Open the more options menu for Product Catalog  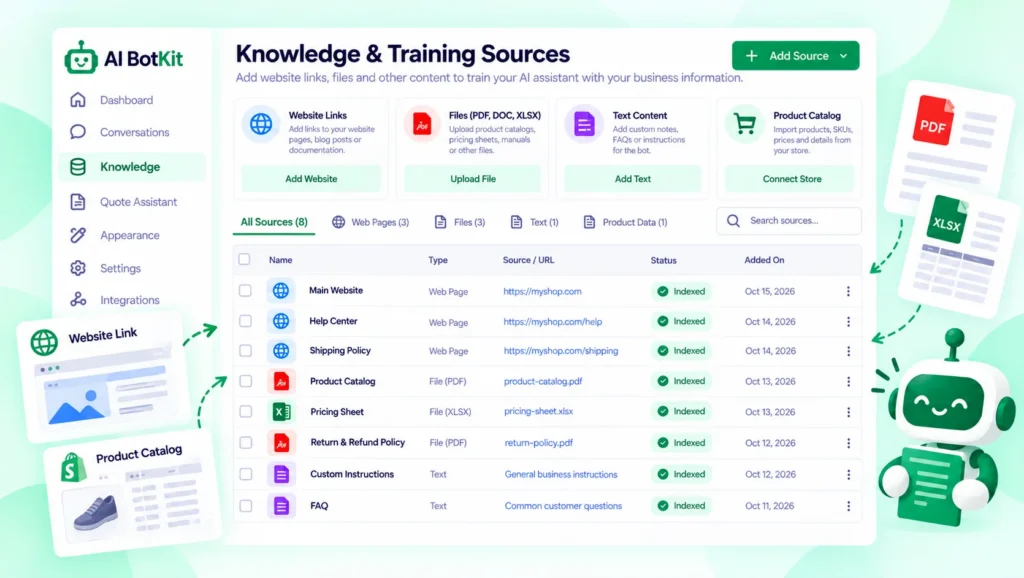[x=848, y=381]
